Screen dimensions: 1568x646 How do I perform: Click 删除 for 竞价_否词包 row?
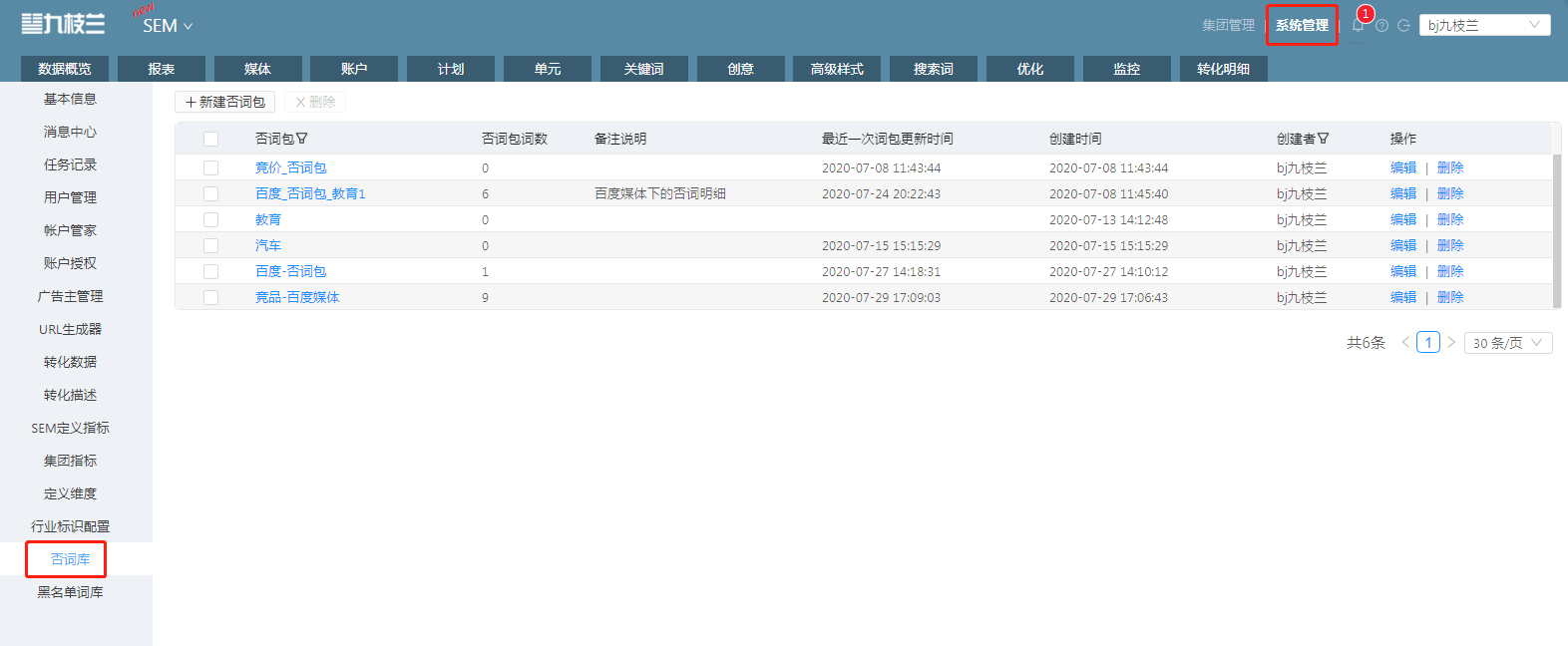coord(1450,167)
